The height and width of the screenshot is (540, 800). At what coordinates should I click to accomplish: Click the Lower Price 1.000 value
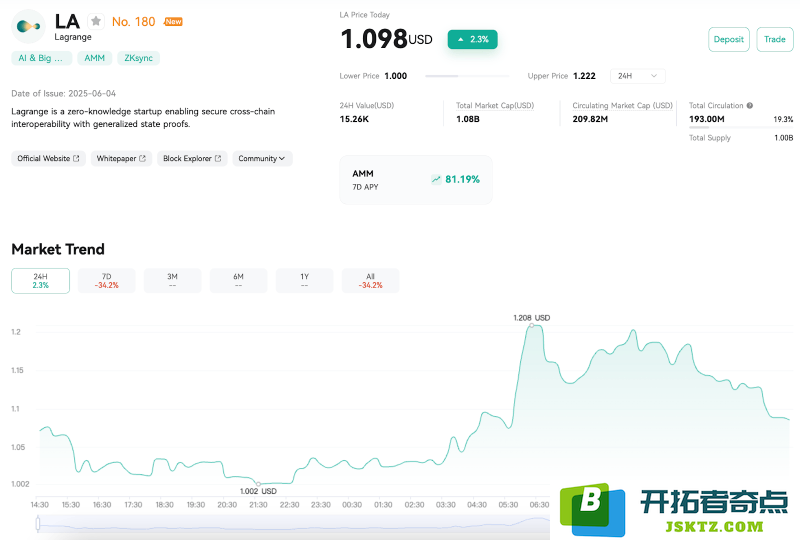[x=395, y=76]
